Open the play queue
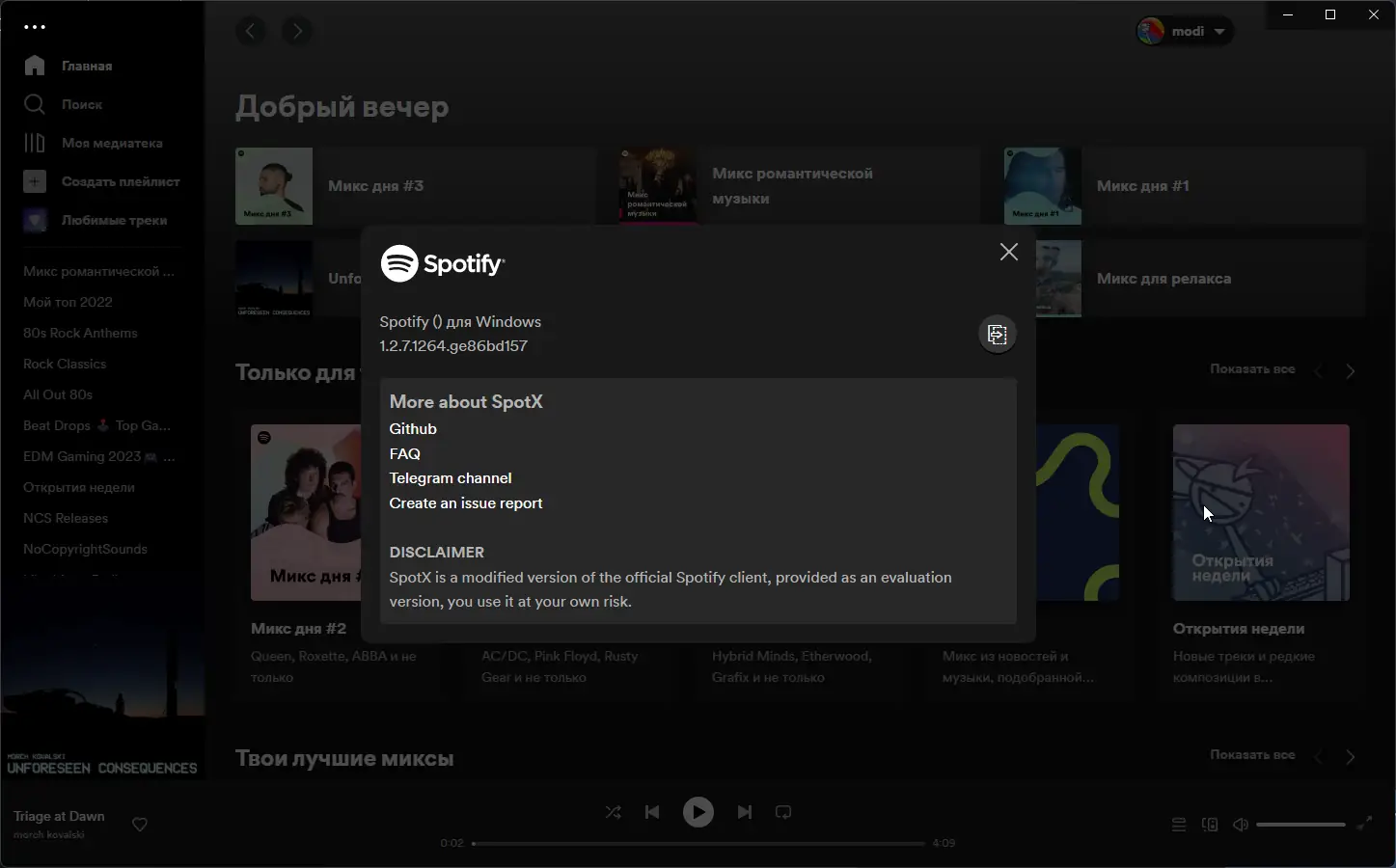The height and width of the screenshot is (868, 1396). (x=1179, y=825)
